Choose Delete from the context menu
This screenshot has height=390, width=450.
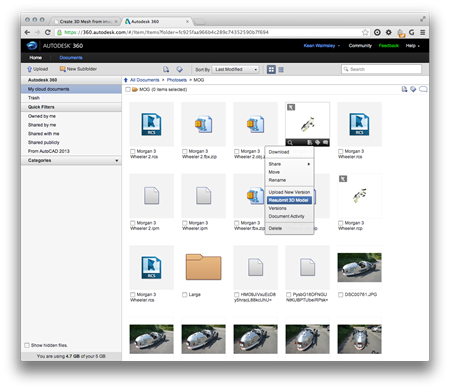289,228
